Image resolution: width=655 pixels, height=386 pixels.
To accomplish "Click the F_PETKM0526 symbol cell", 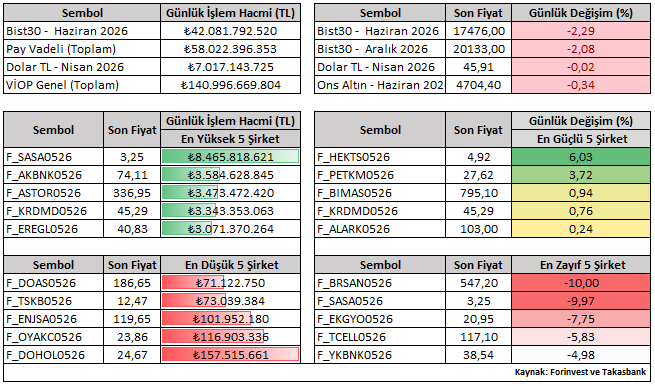I will (380, 175).
